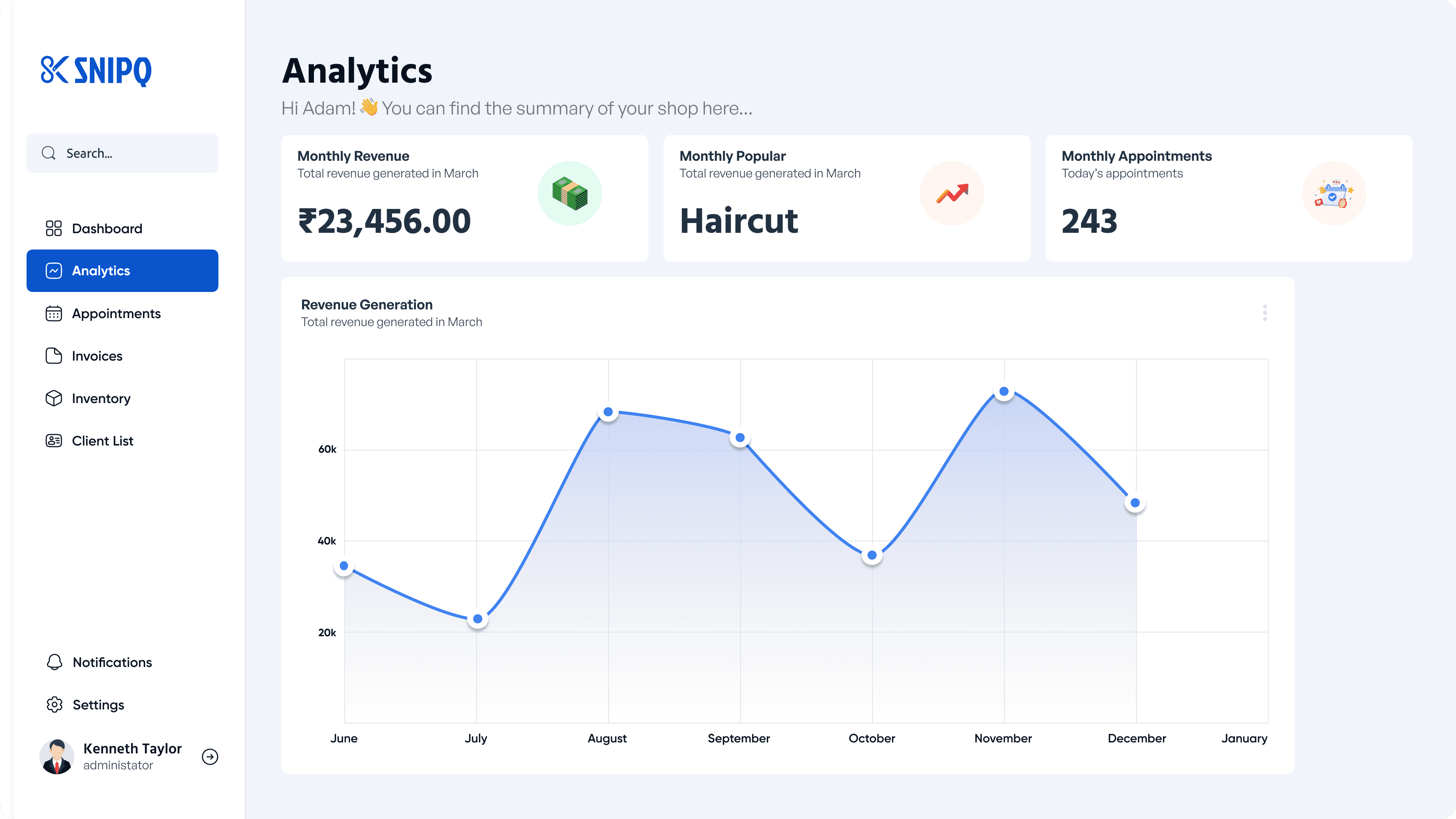Open the Client List page
Image resolution: width=1456 pixels, height=819 pixels.
click(x=102, y=441)
